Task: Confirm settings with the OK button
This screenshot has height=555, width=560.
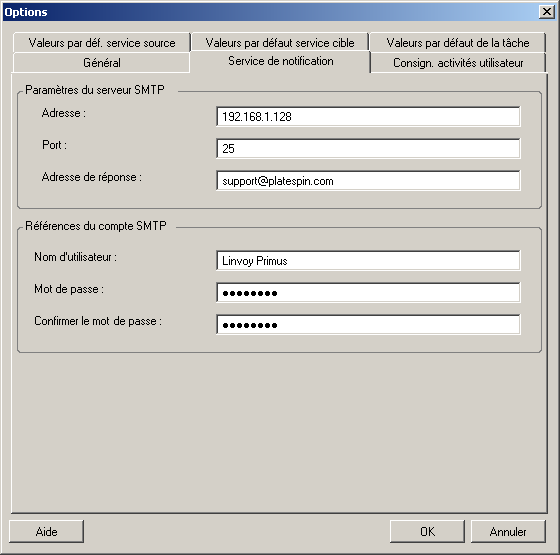Action: tap(427, 531)
